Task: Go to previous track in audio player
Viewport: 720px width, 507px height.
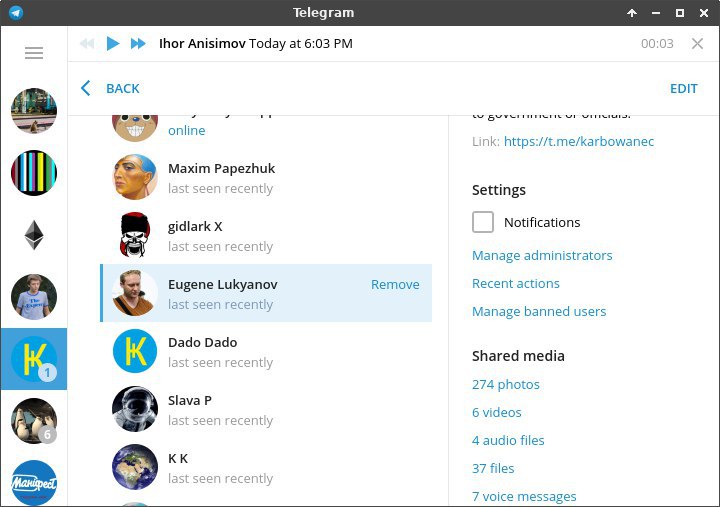Action: coord(87,44)
